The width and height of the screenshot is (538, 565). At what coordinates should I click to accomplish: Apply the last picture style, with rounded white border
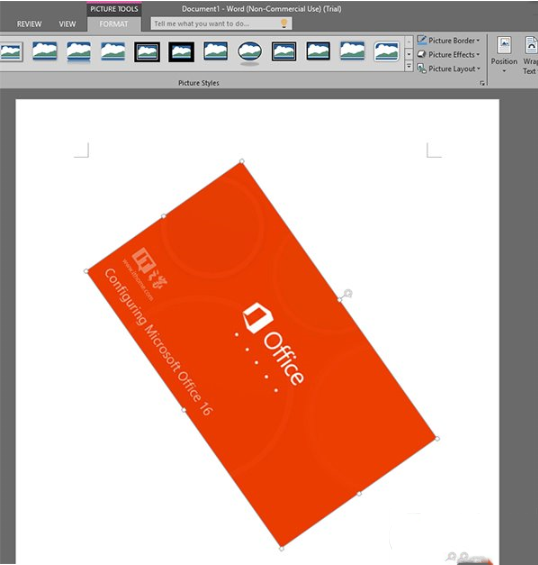[x=387, y=51]
